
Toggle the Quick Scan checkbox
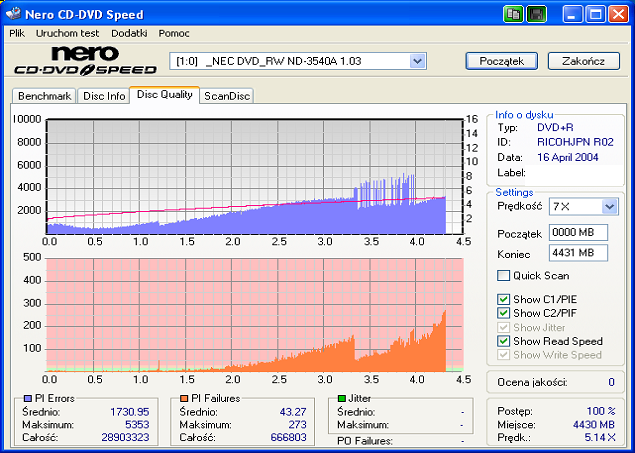(x=503, y=276)
